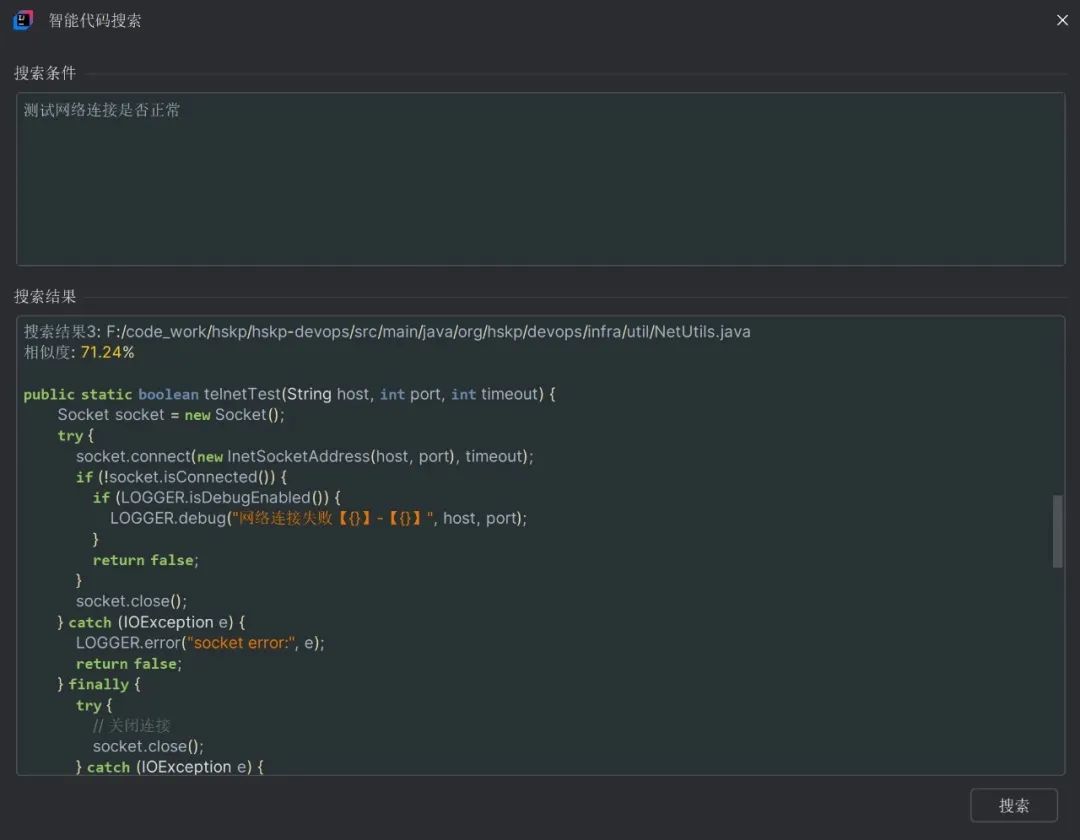The height and width of the screenshot is (840, 1080).
Task: Click the 'if (!socket.isConnected())' line
Action: coord(181,477)
